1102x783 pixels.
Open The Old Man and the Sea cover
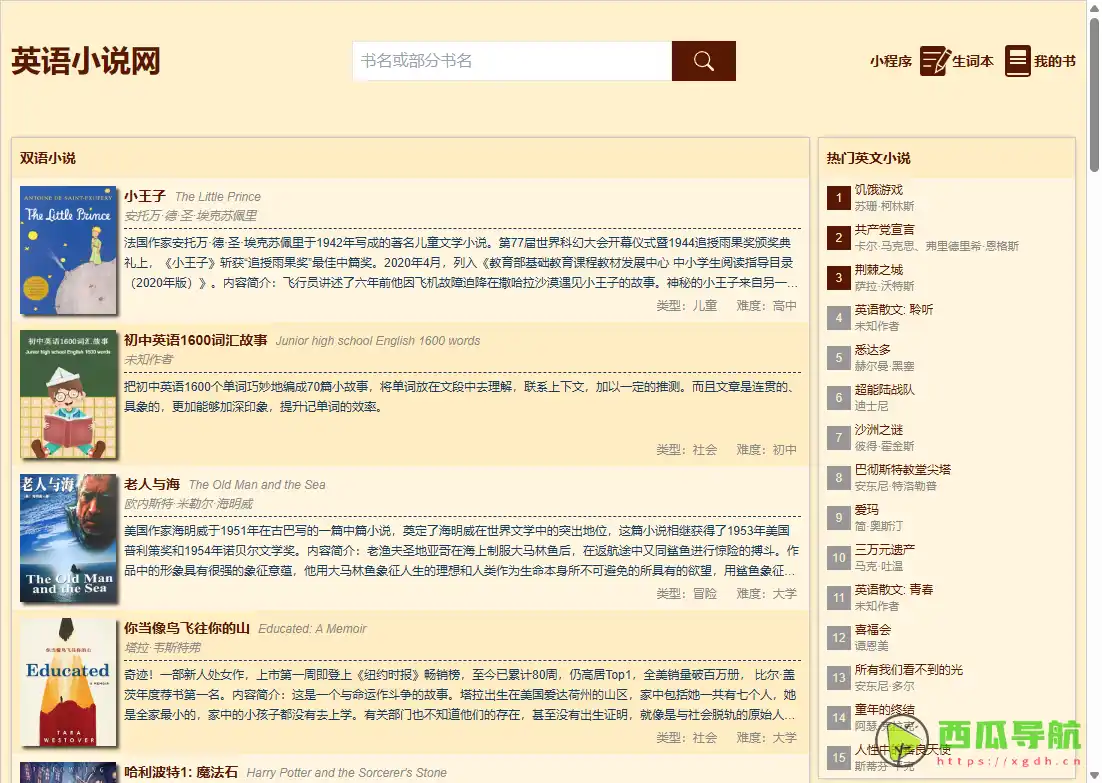68,538
